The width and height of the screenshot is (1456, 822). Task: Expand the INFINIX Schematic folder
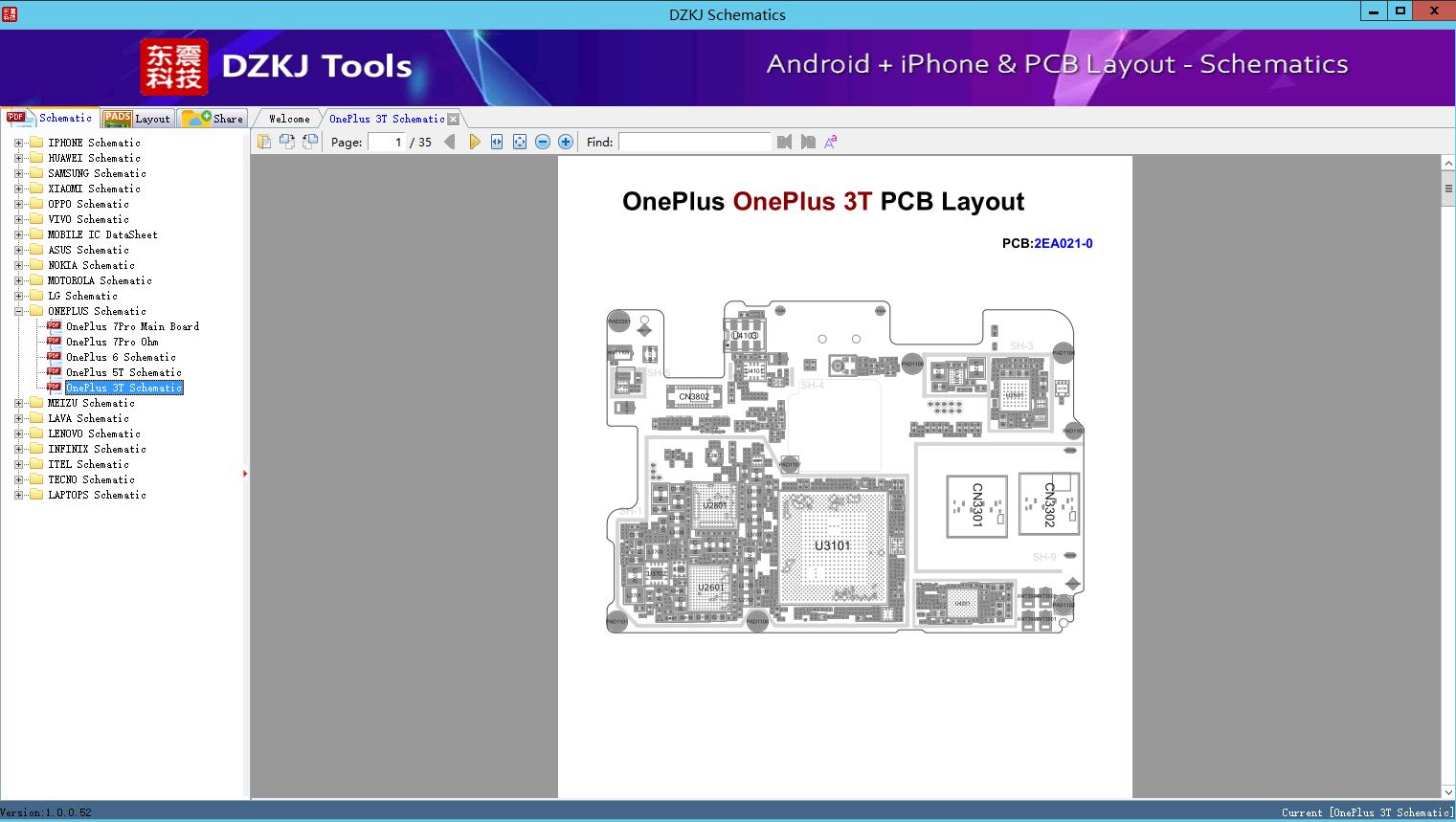[x=18, y=449]
